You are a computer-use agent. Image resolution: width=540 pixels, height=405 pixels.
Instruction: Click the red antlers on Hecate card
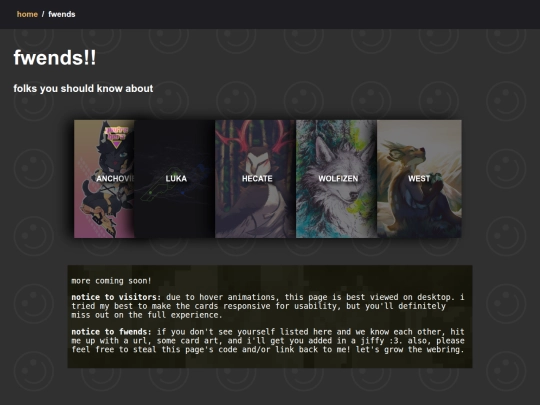(256, 136)
